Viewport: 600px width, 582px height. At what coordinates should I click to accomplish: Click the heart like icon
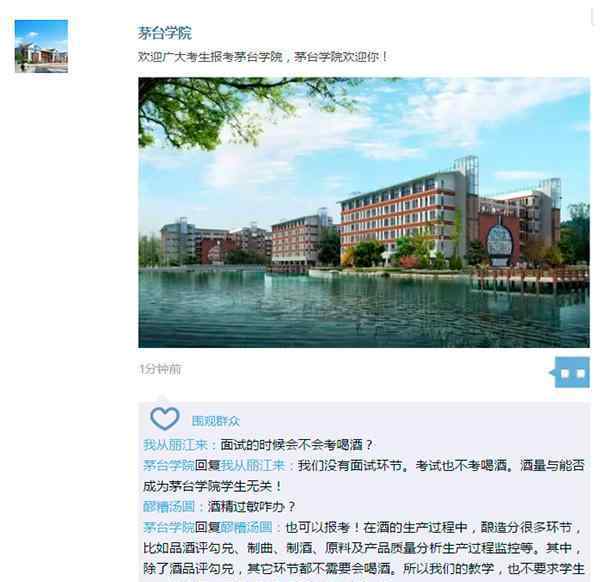pos(165,419)
